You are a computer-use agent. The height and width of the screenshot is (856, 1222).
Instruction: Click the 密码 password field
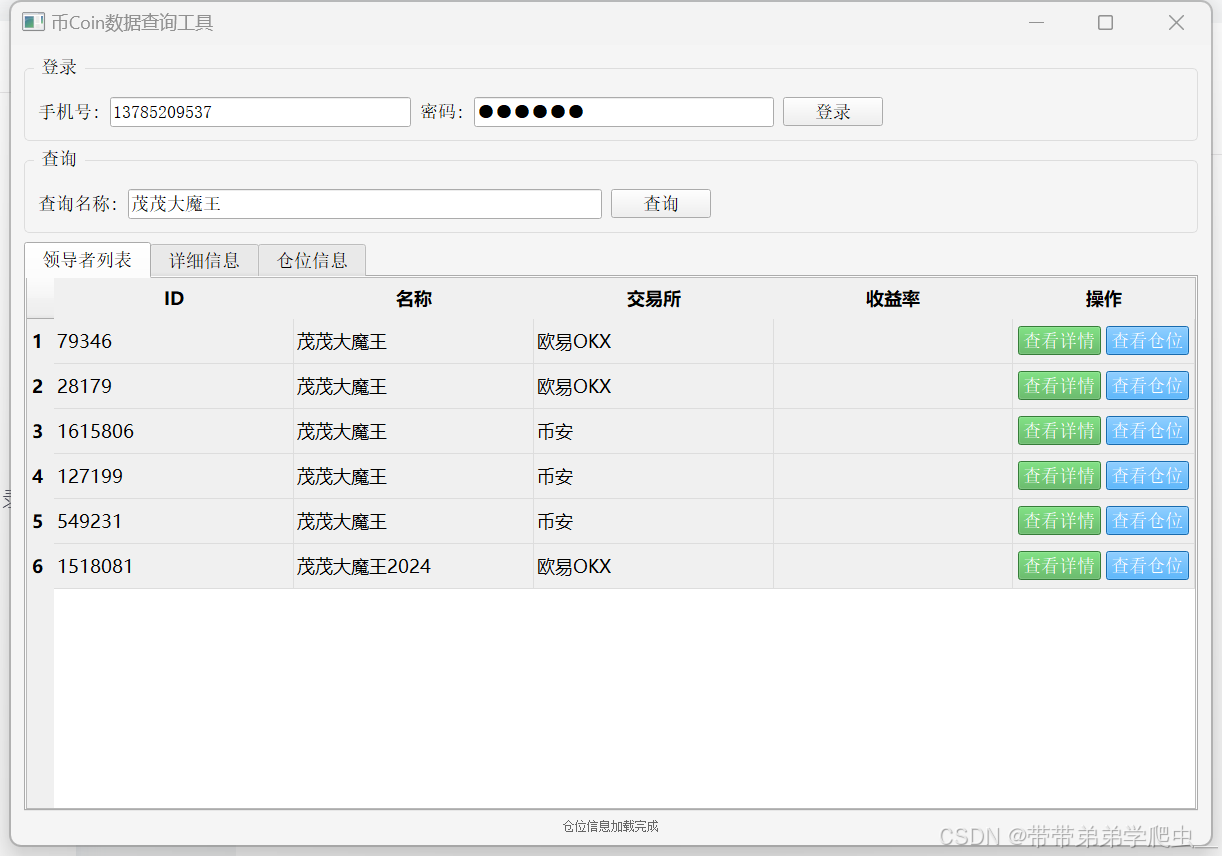624,112
